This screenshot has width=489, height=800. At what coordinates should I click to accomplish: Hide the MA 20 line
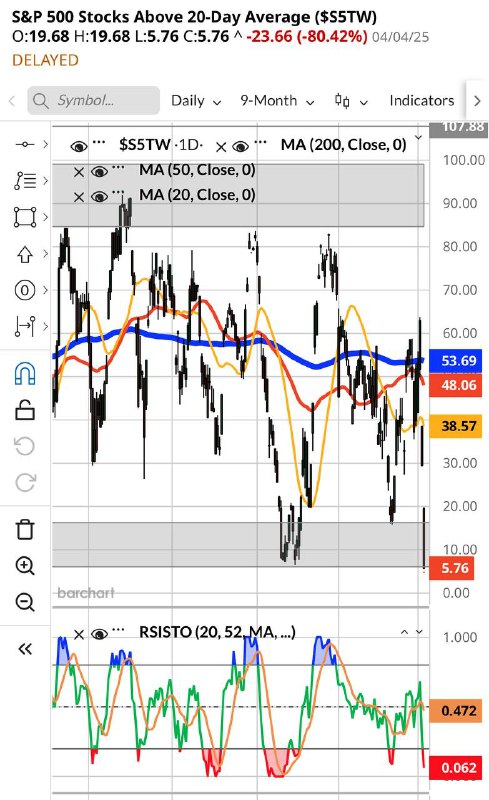[99, 197]
